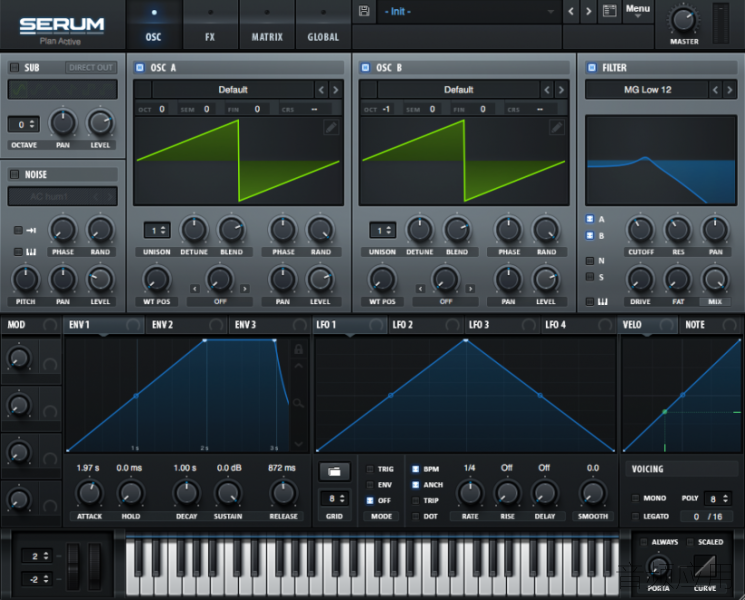
Task: Toggle LFO BPM sync
Action: [x=415, y=469]
